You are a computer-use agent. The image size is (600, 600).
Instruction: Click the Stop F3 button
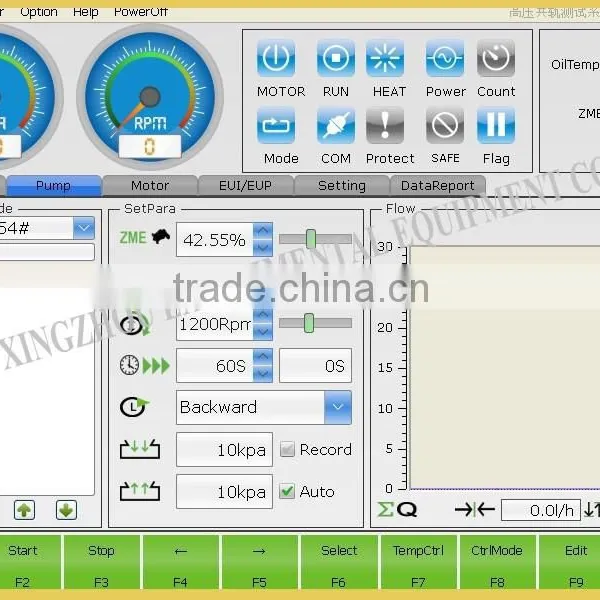[101, 562]
